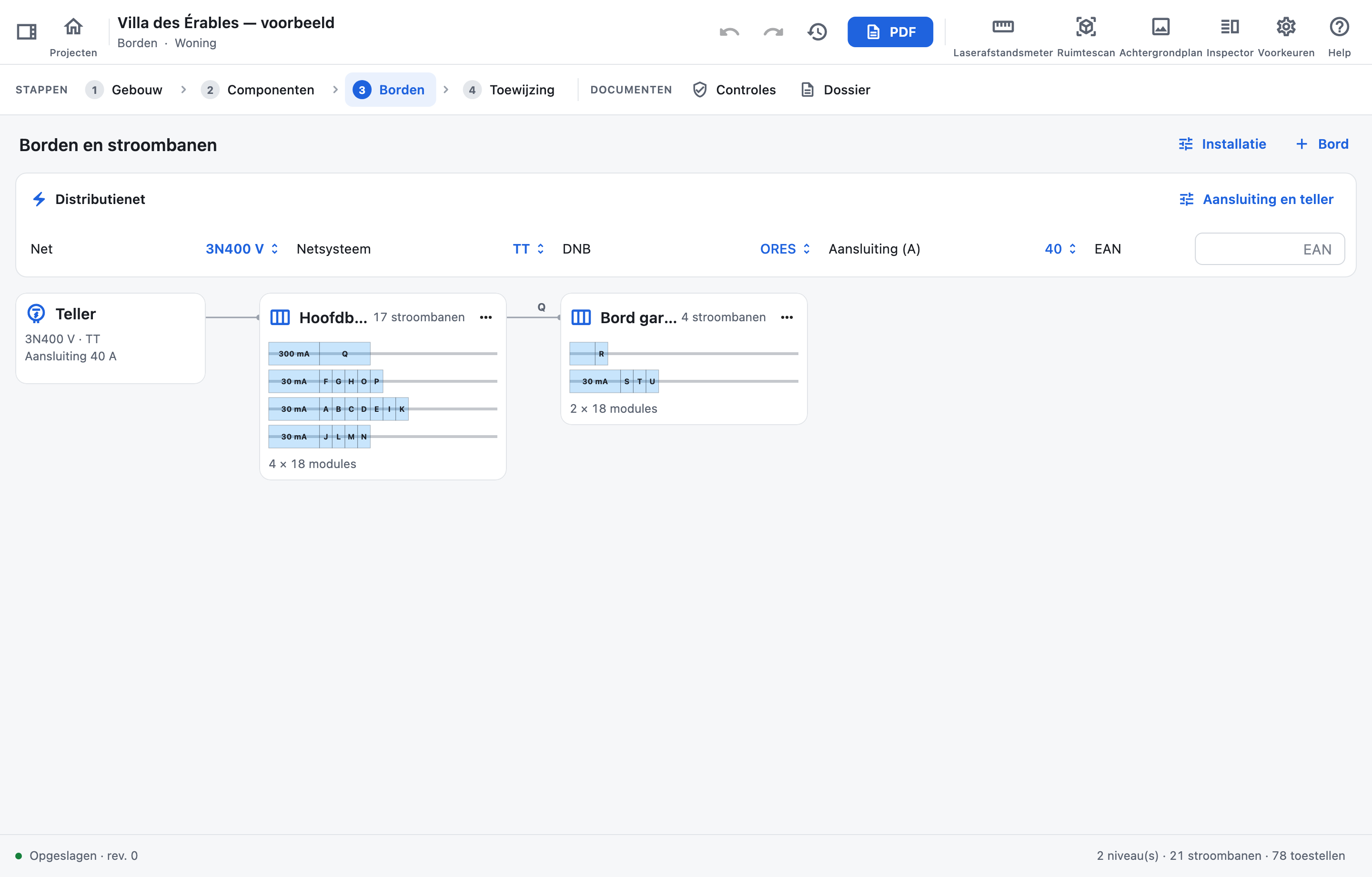Open Aansluiting en teller settings
Image resolution: width=1372 pixels, height=877 pixels.
(1256, 199)
